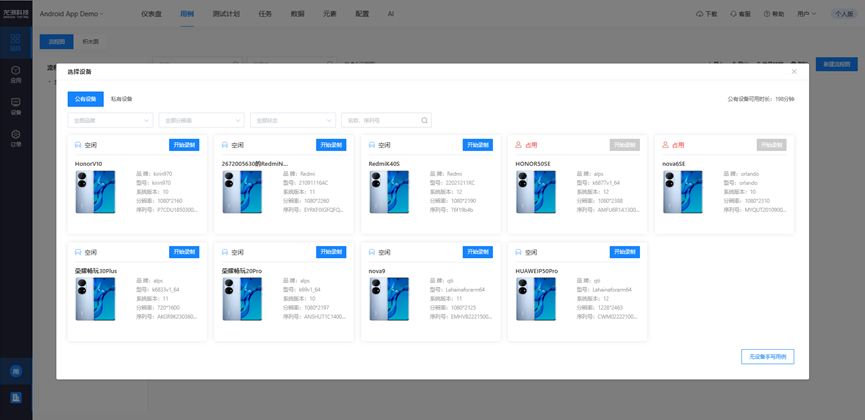Open the Android App Demo project dropdown
The image size is (865, 420).
click(71, 14)
